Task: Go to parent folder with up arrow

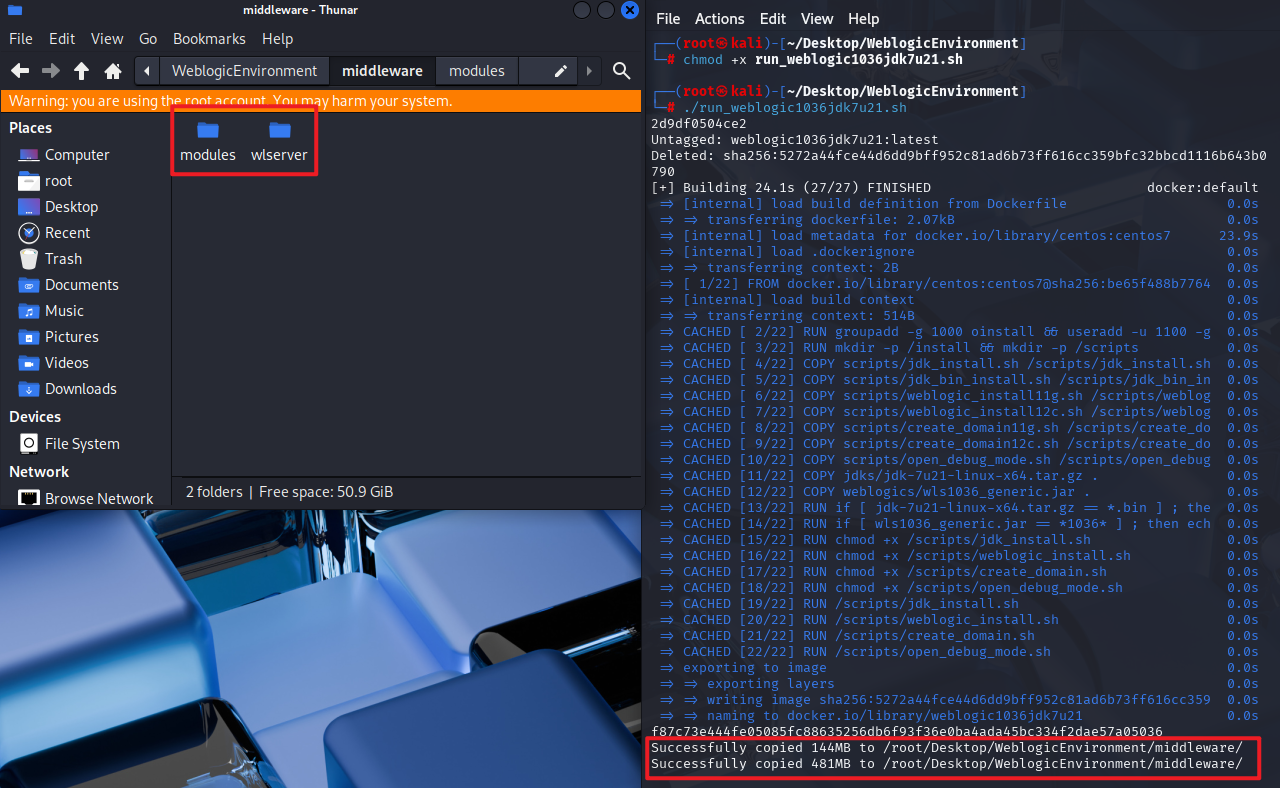Action: [82, 71]
